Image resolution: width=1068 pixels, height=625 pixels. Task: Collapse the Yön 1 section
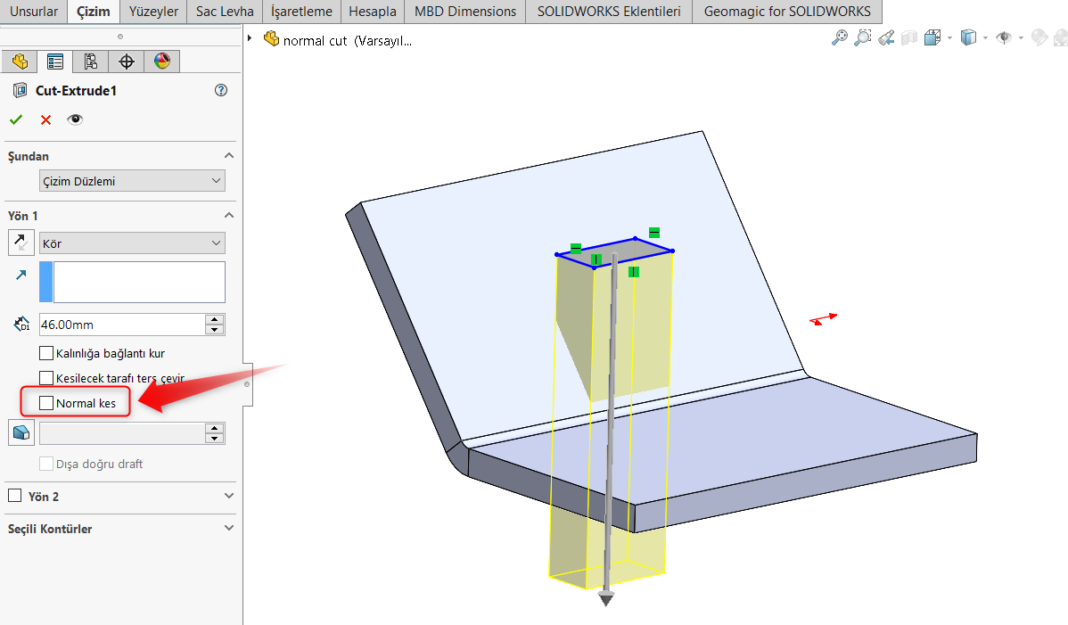point(229,215)
